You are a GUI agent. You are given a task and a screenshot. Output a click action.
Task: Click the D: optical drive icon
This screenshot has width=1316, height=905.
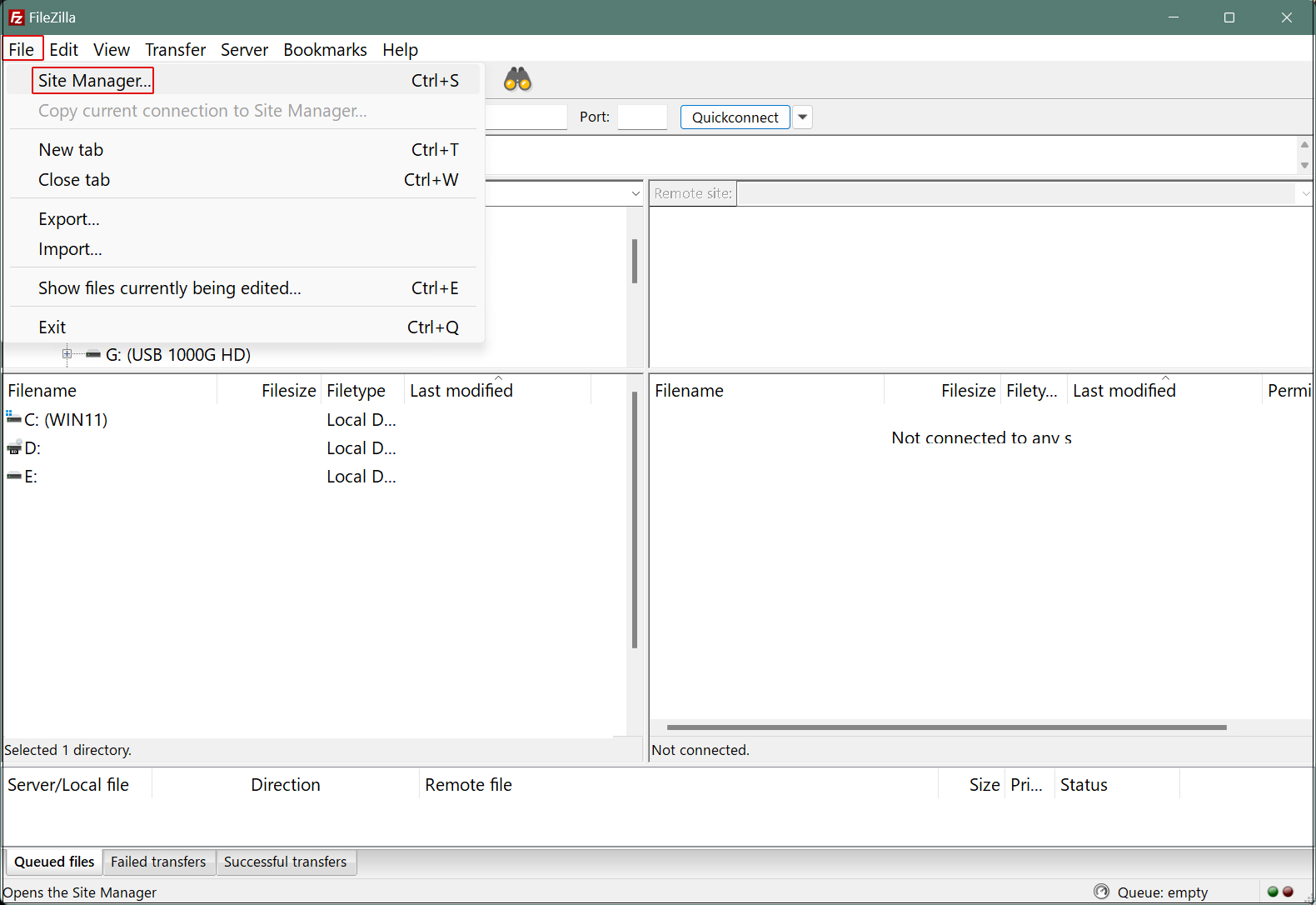click(x=14, y=448)
